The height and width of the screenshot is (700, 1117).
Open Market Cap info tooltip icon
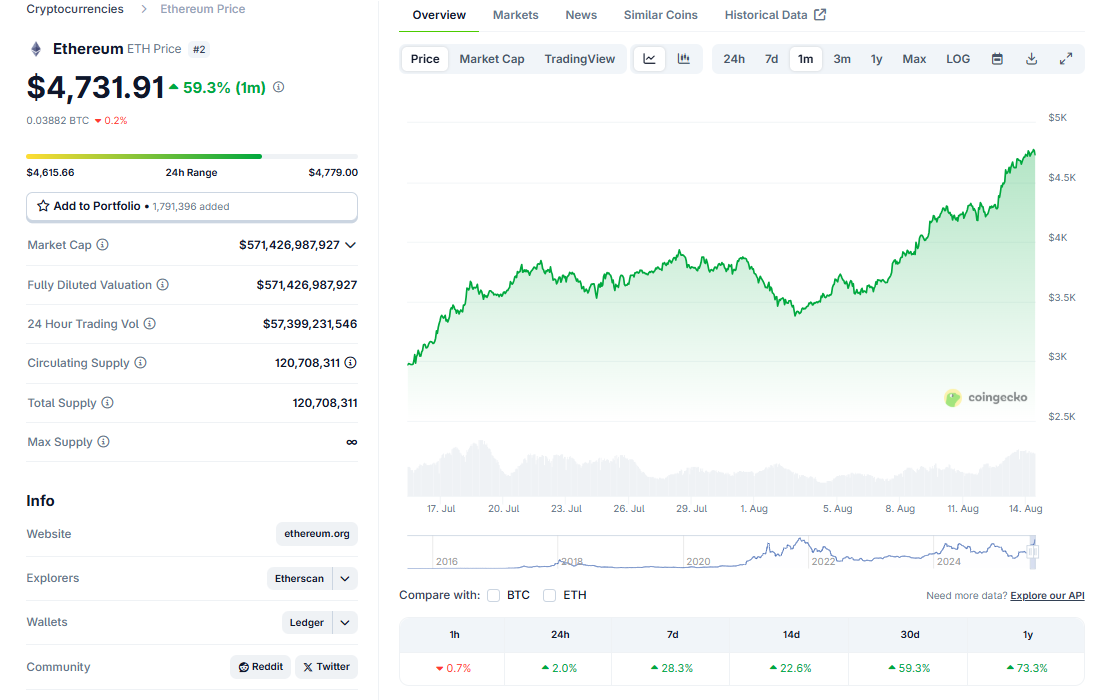[103, 245]
